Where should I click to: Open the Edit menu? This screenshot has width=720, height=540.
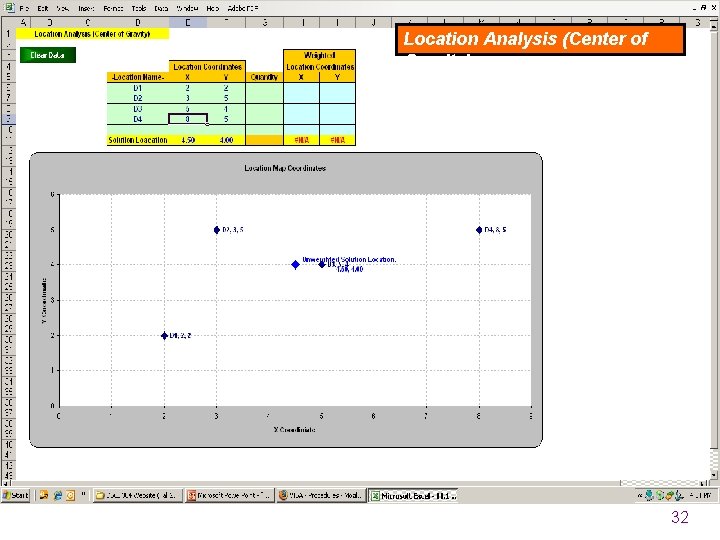(43, 8)
